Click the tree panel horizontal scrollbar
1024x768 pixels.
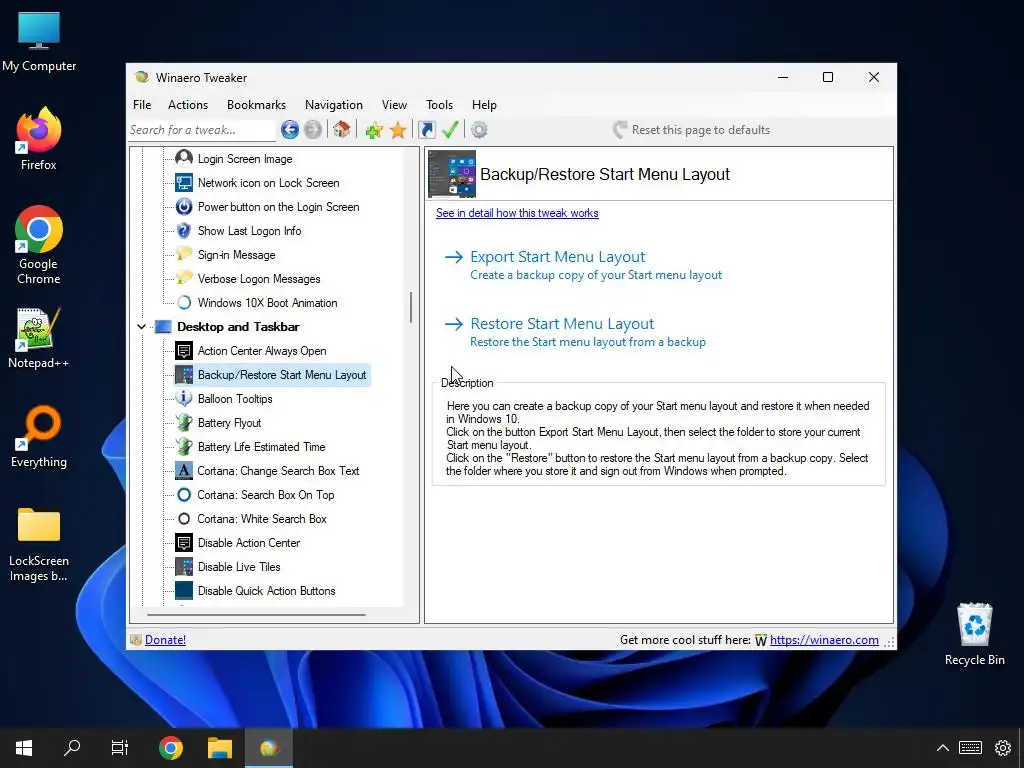256,615
